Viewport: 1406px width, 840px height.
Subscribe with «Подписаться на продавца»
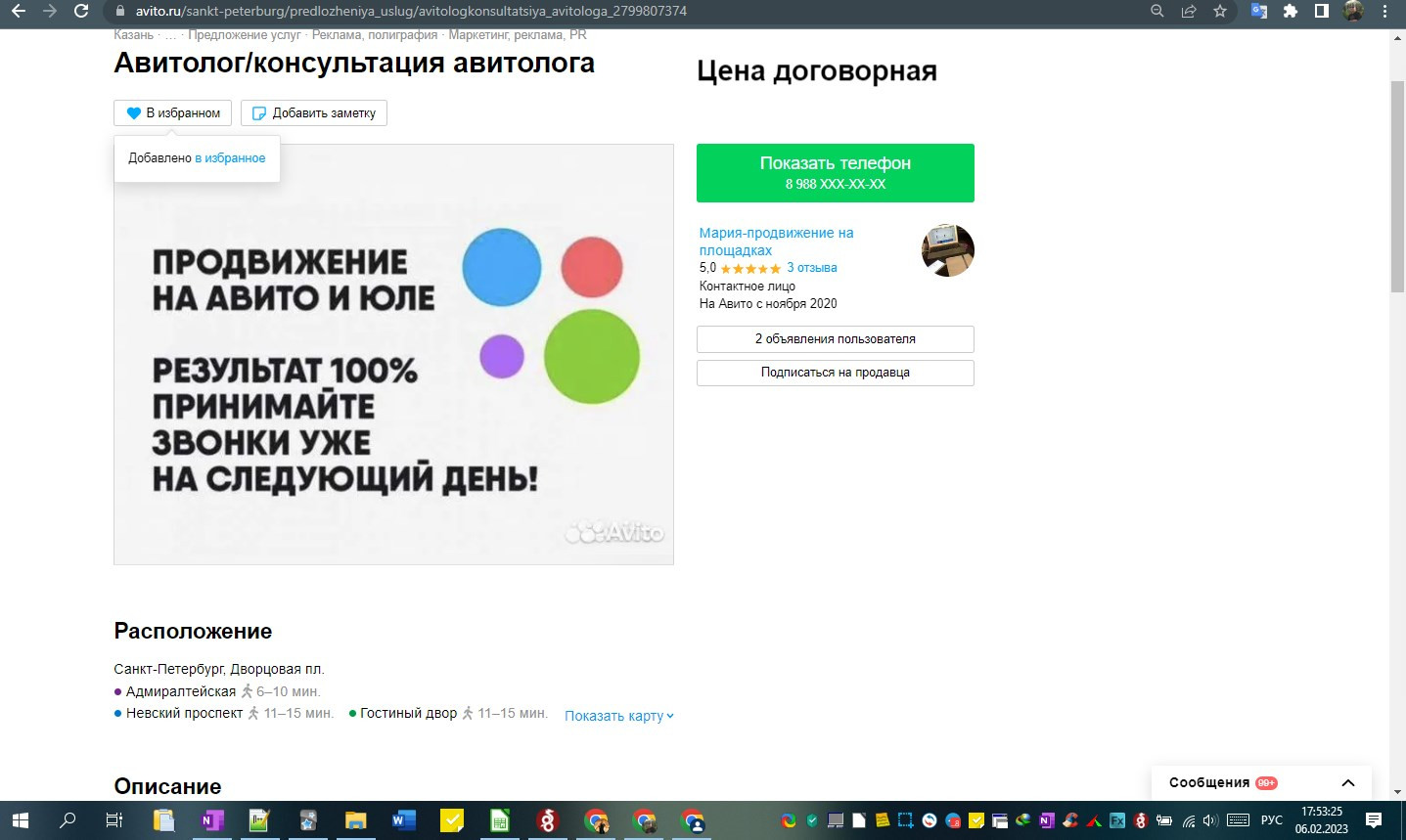click(x=836, y=373)
